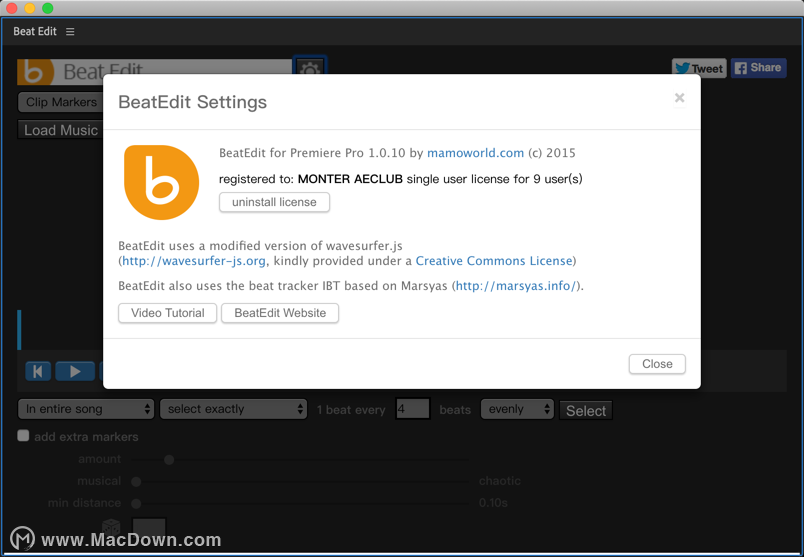Close the settings dialog with the X
Viewport: 804px width, 557px height.
click(679, 97)
